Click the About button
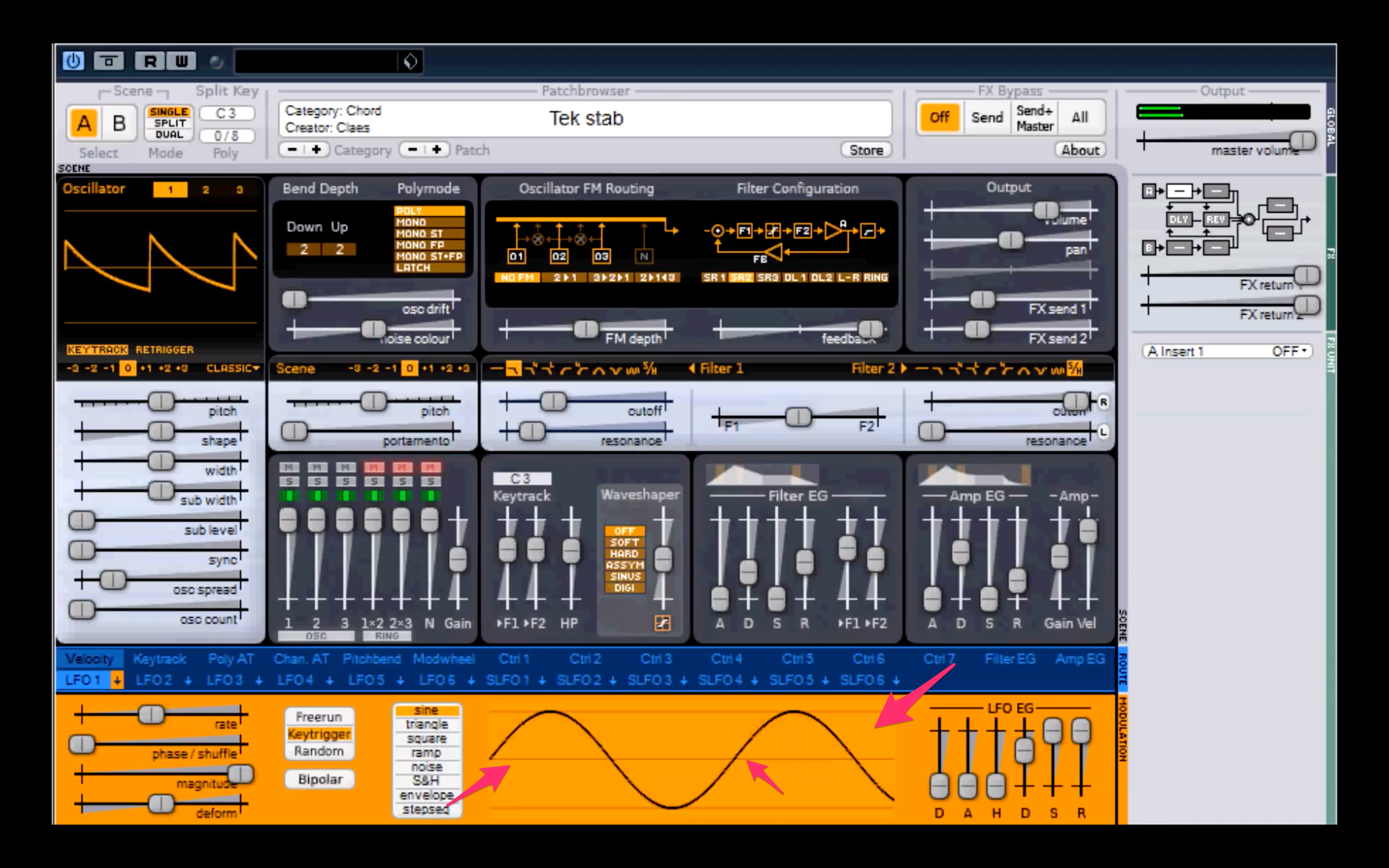This screenshot has height=868, width=1389. tap(1080, 150)
